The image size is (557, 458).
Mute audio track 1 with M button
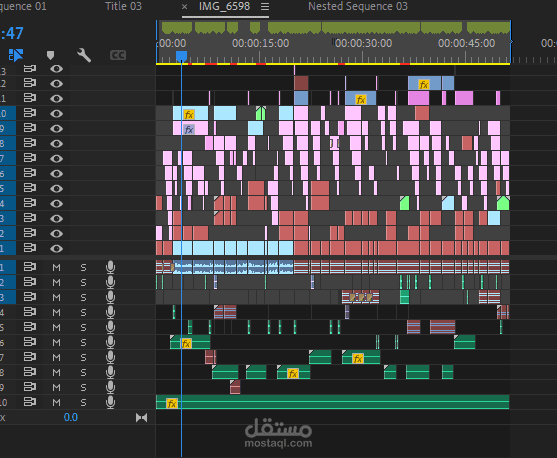point(56,268)
